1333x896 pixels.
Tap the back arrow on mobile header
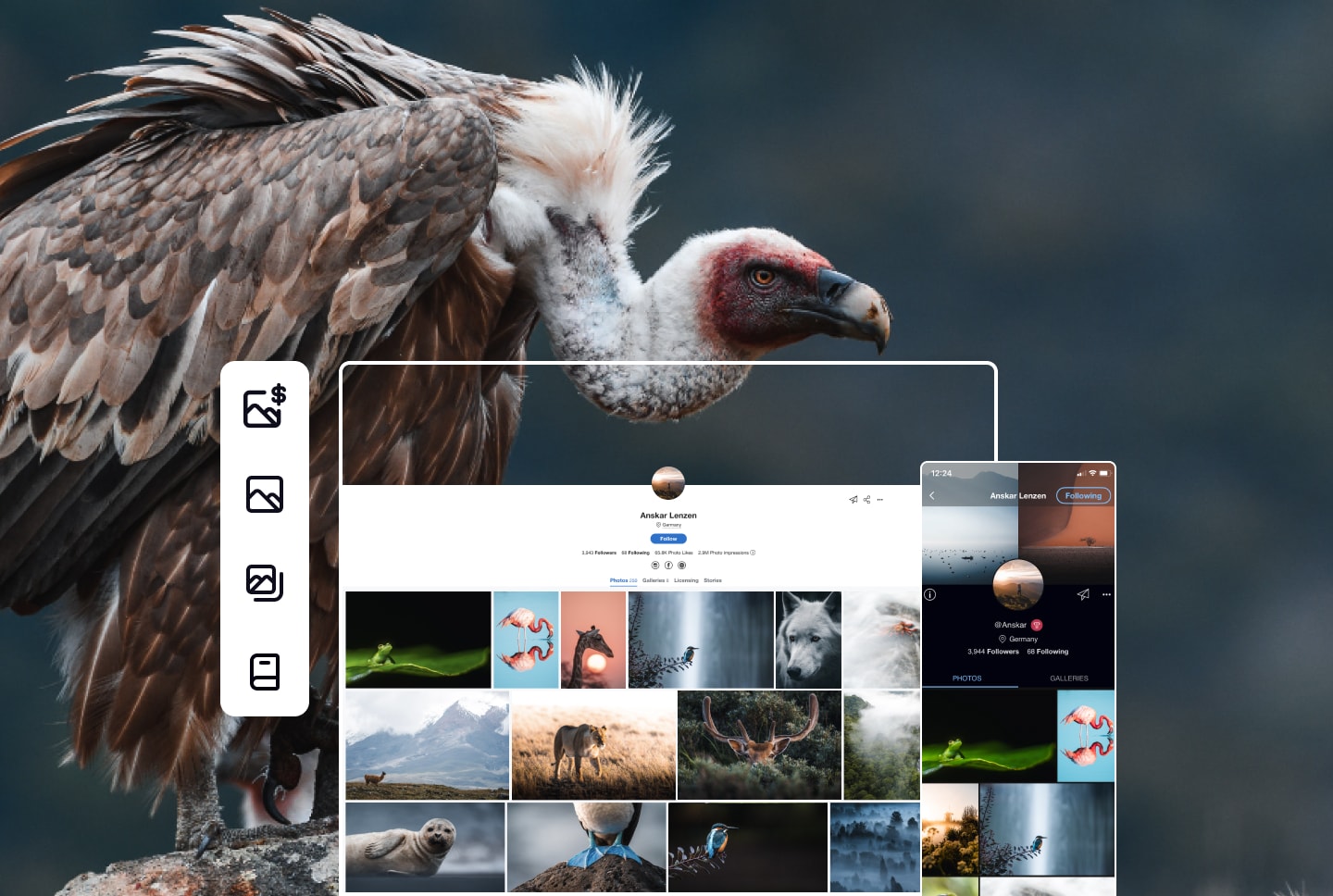click(x=932, y=496)
